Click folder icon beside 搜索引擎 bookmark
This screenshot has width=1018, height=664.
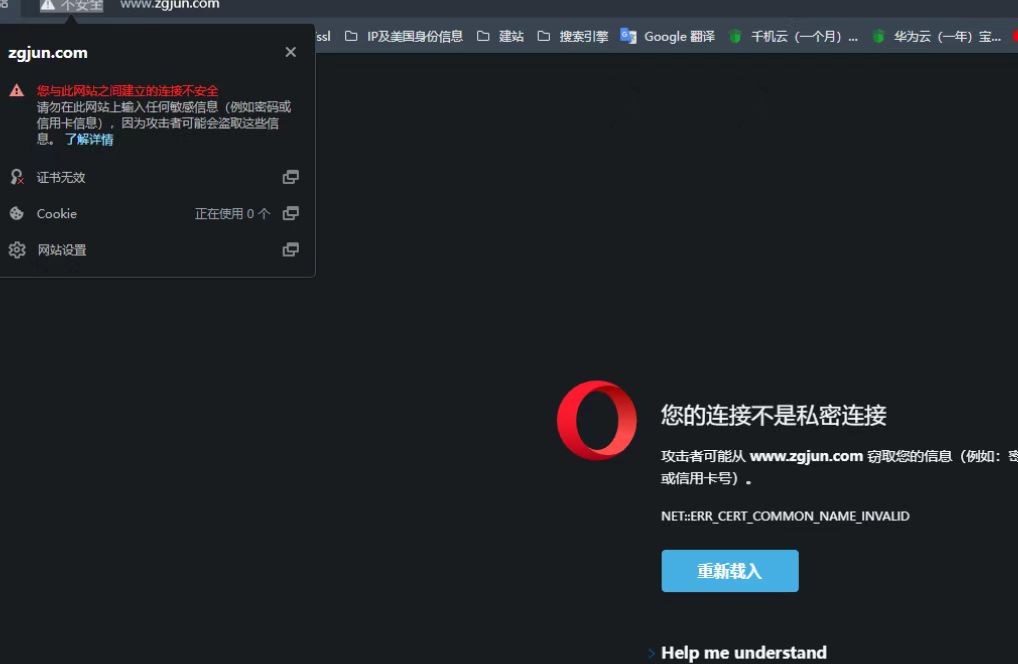pos(544,36)
